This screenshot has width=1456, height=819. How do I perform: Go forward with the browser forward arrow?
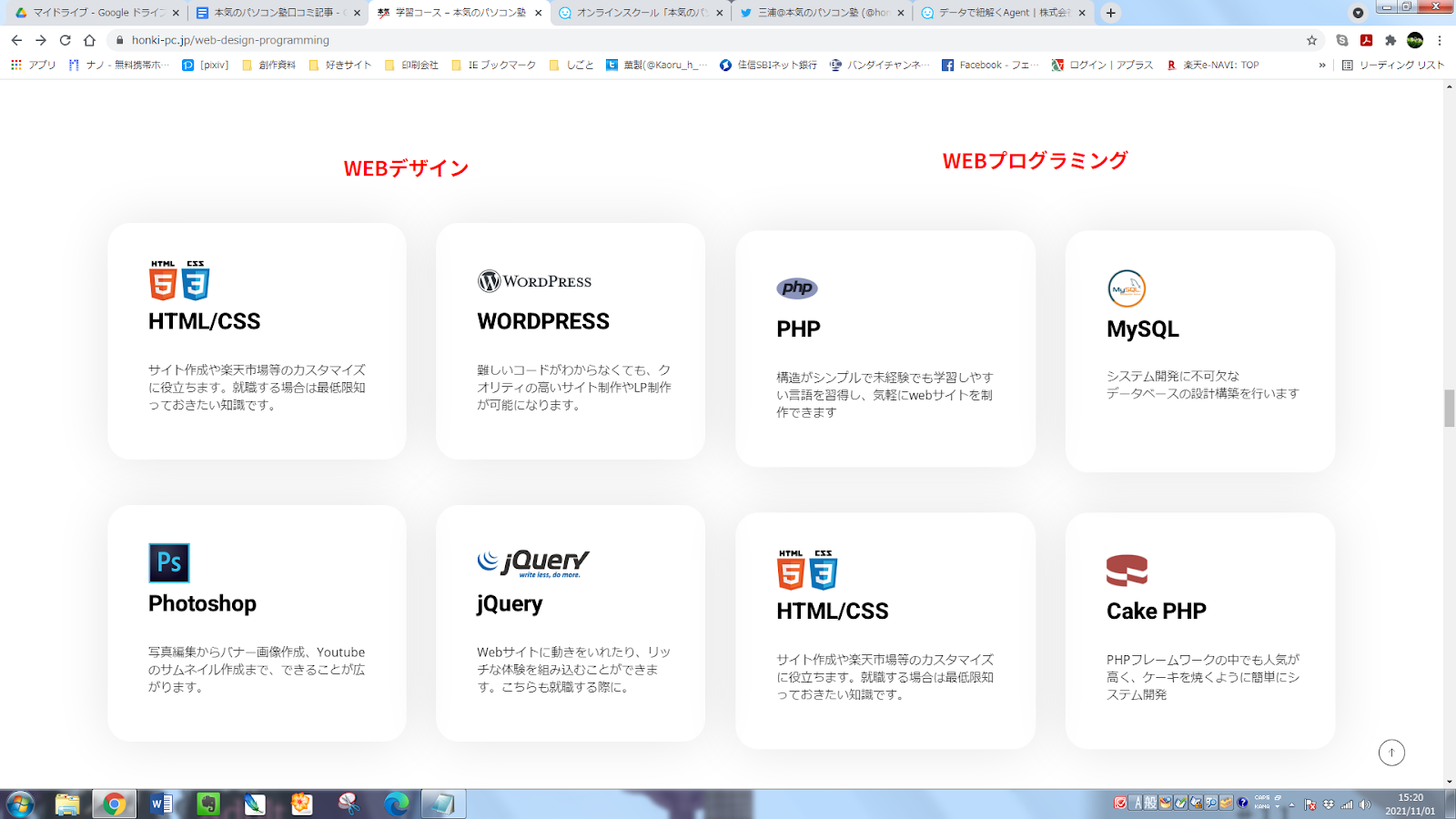point(41,40)
